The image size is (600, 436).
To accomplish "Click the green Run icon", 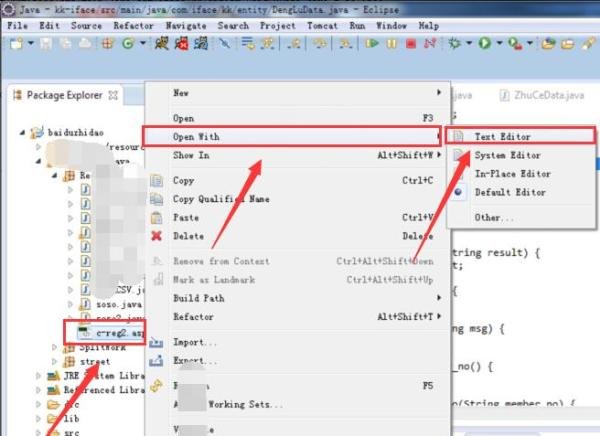I will coord(485,43).
